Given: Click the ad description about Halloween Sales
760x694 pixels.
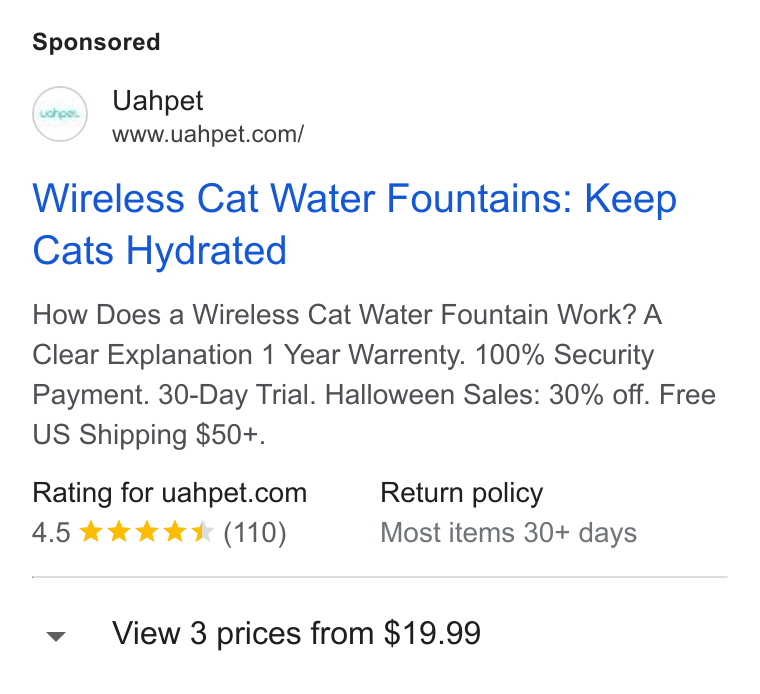Looking at the screenshot, I should click(x=374, y=375).
